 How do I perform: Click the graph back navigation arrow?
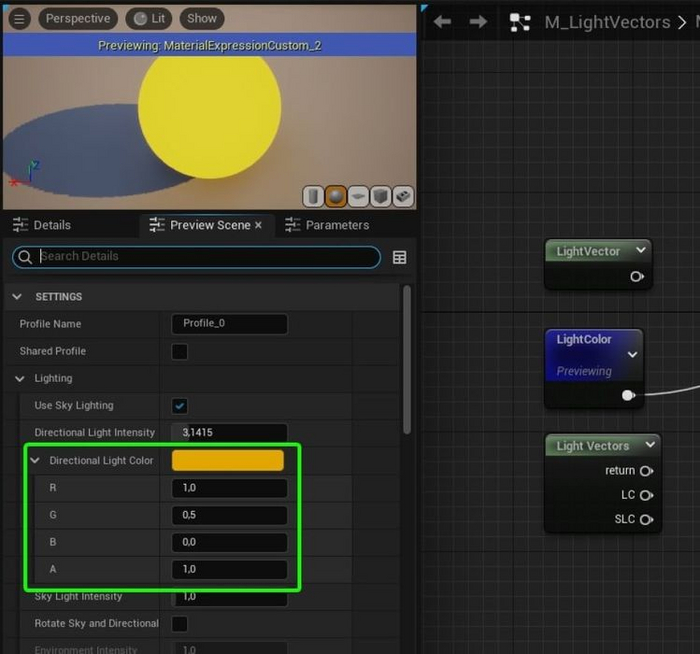point(442,22)
